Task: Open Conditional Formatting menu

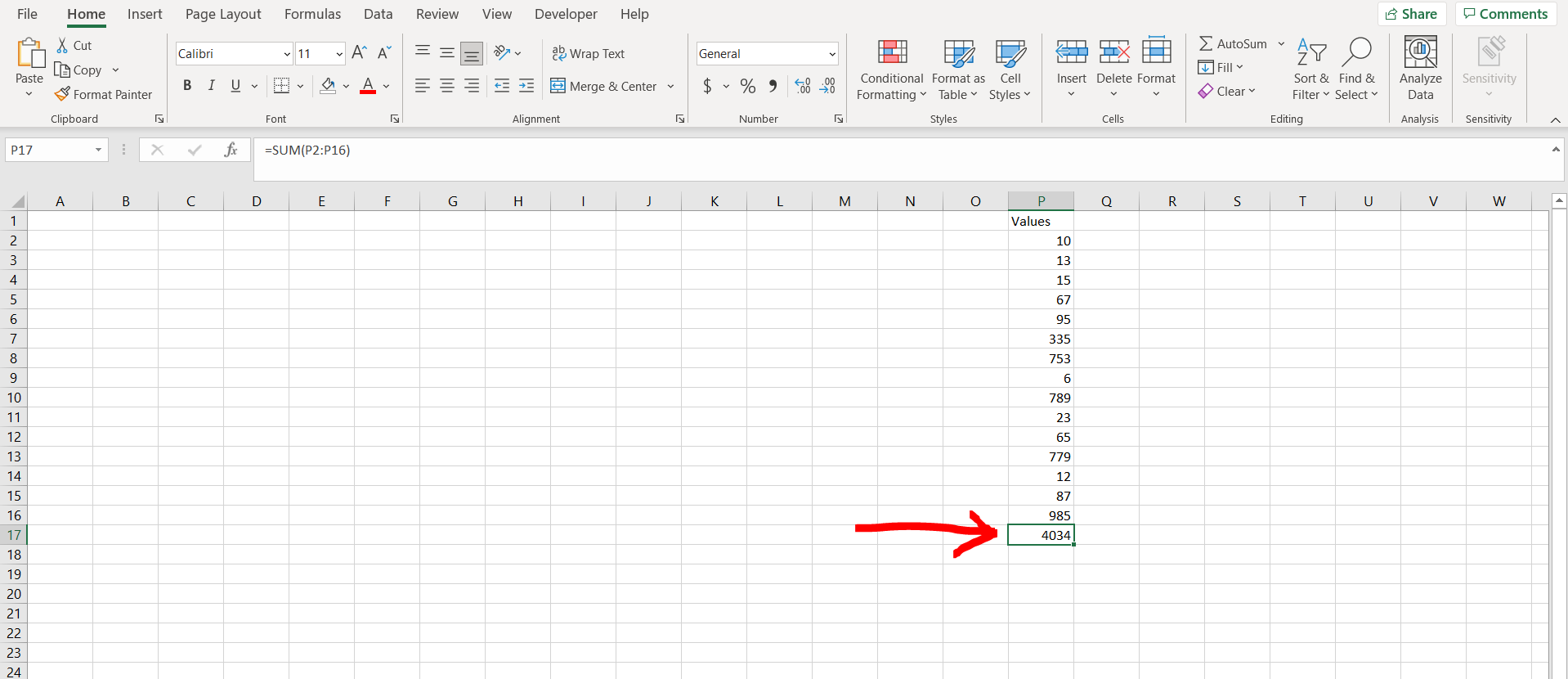Action: (x=892, y=70)
